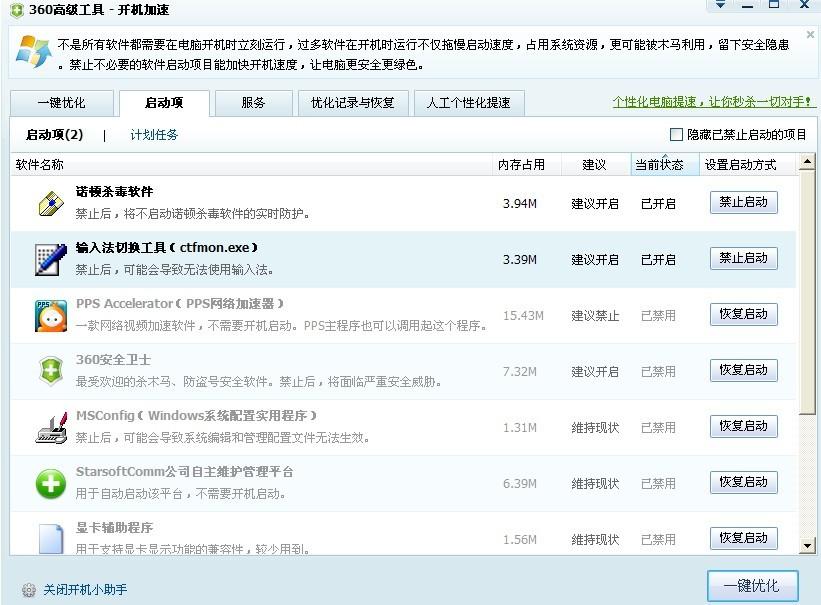821x605 pixels.
Task: Sort by the 建议 column header
Action: pyautogui.click(x=596, y=165)
